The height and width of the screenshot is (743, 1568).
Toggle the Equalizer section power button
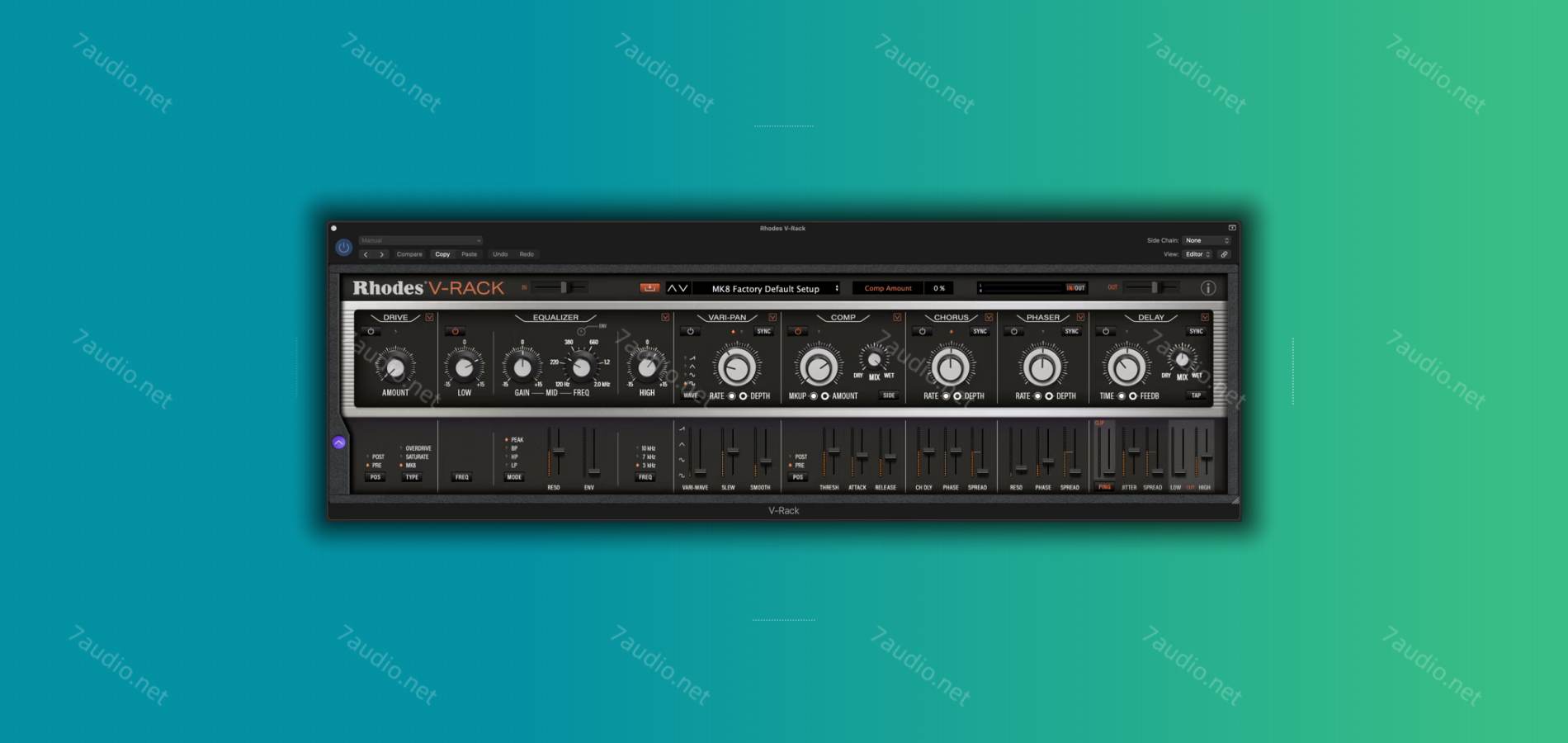(455, 332)
